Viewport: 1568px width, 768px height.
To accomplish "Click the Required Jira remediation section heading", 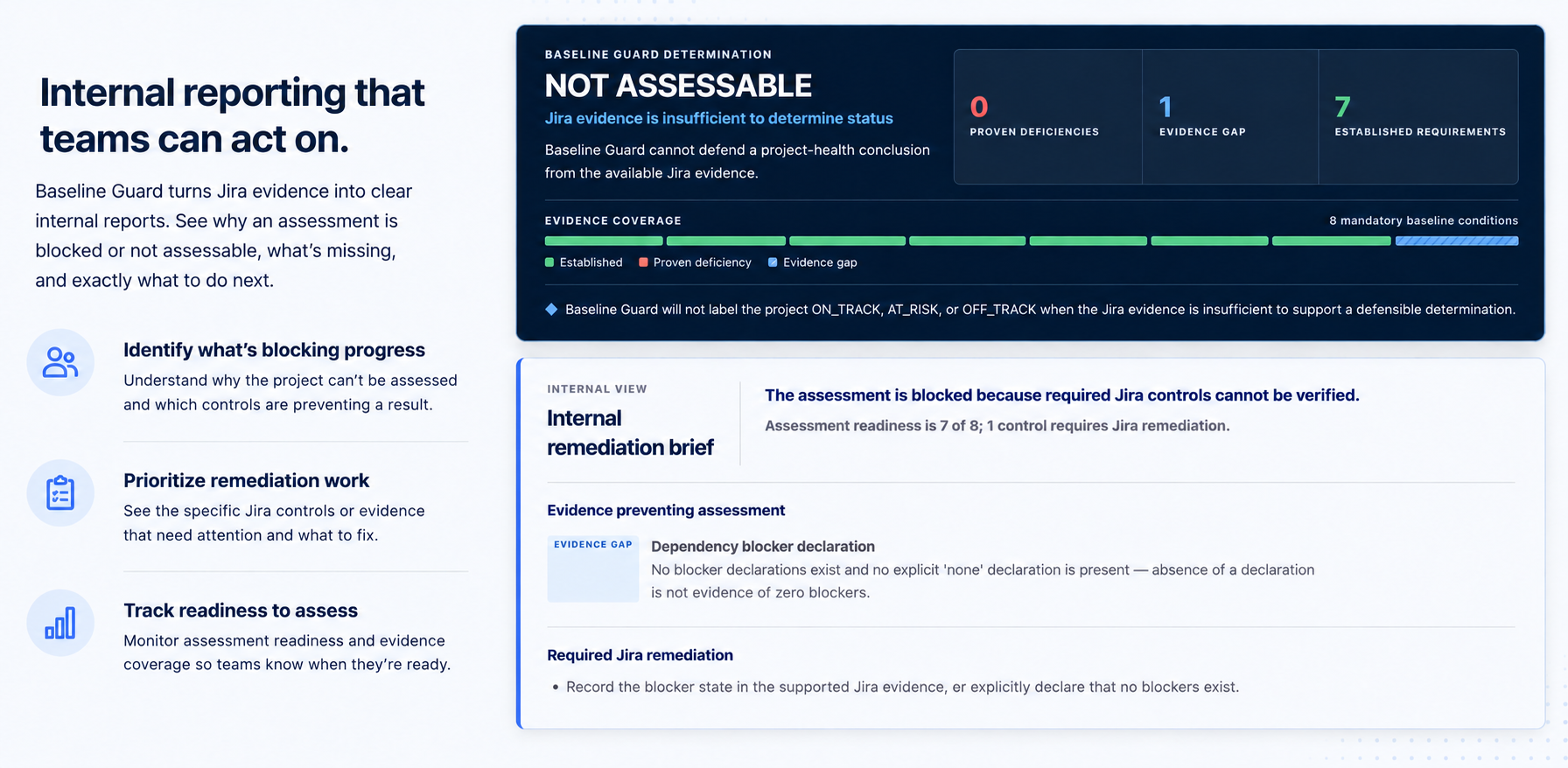I will (x=640, y=655).
